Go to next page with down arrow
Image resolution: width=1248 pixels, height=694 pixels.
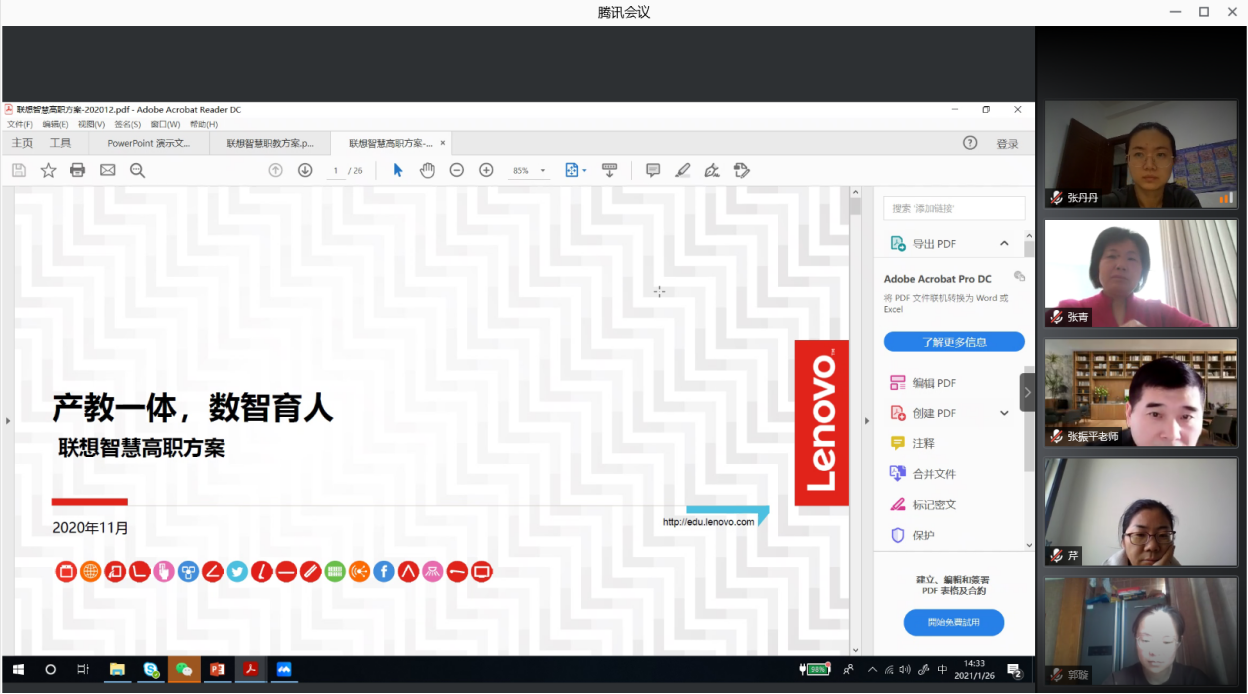tap(305, 170)
